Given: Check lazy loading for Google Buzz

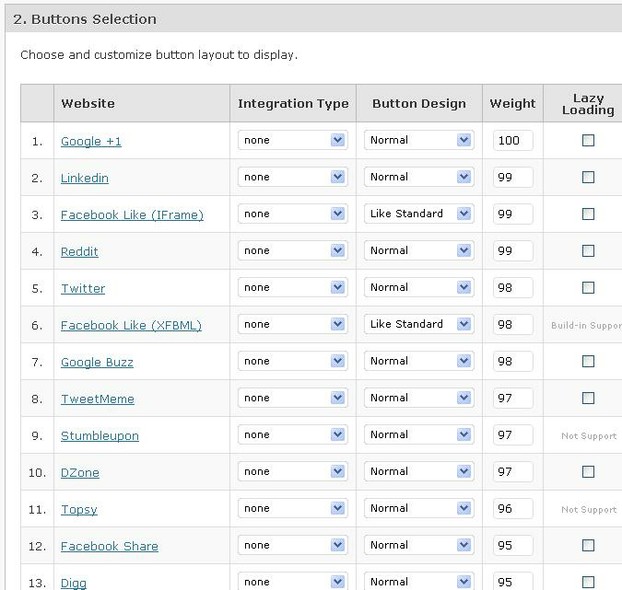Looking at the screenshot, I should coord(588,361).
